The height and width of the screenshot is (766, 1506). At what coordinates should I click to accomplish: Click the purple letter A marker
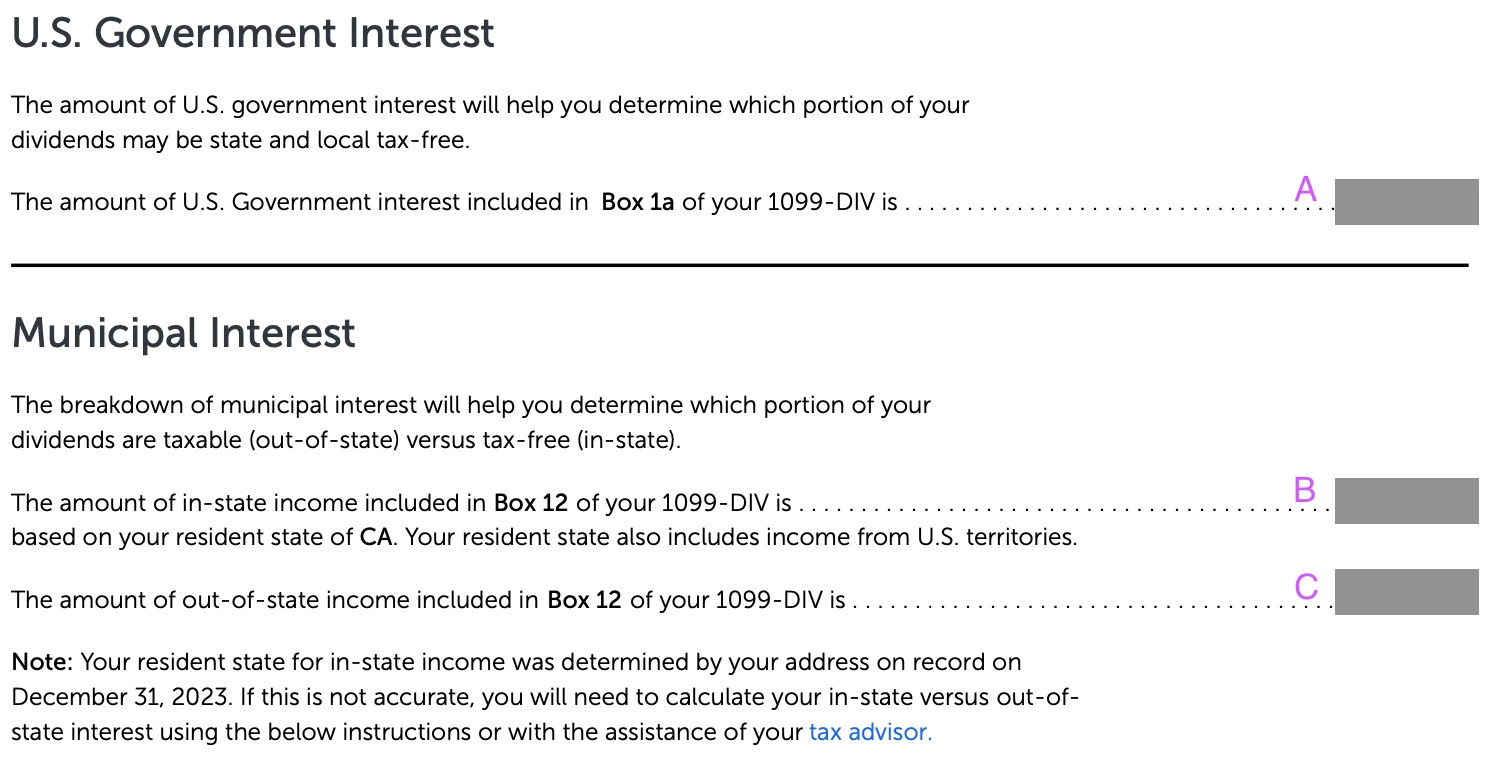point(1306,189)
